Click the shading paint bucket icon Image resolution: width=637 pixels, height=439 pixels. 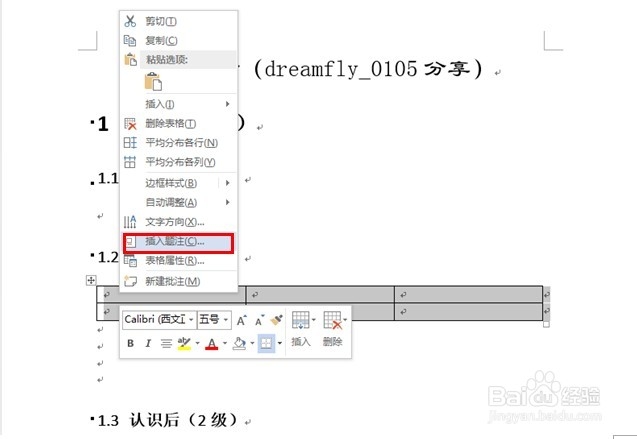(x=239, y=344)
